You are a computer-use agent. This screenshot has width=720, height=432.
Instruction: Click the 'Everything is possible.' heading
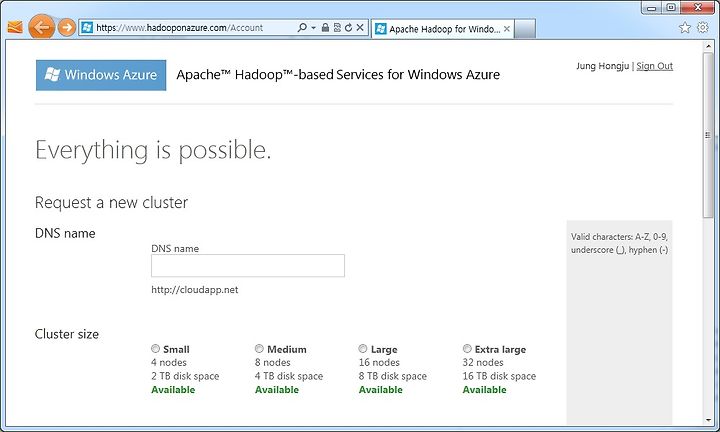153,150
